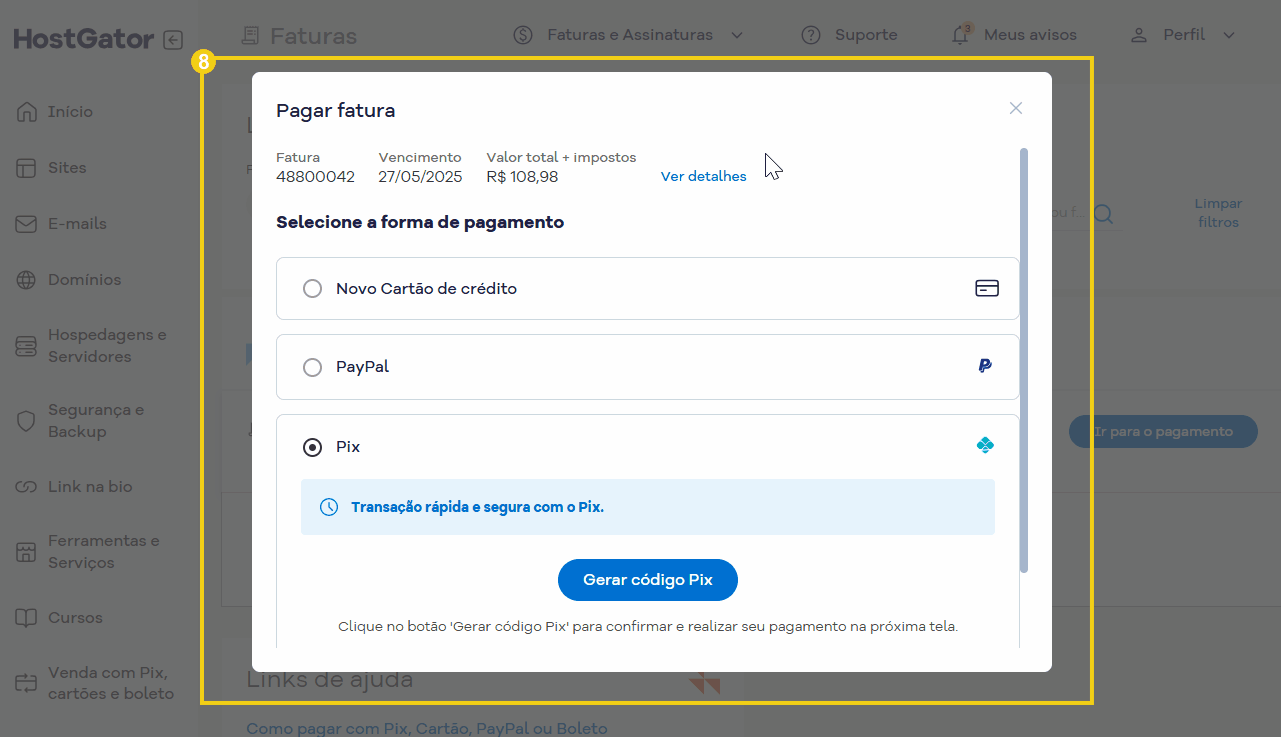Click the Hospedagens e Servidores server icon
This screenshot has width=1281, height=737.
pyautogui.click(x=26, y=346)
